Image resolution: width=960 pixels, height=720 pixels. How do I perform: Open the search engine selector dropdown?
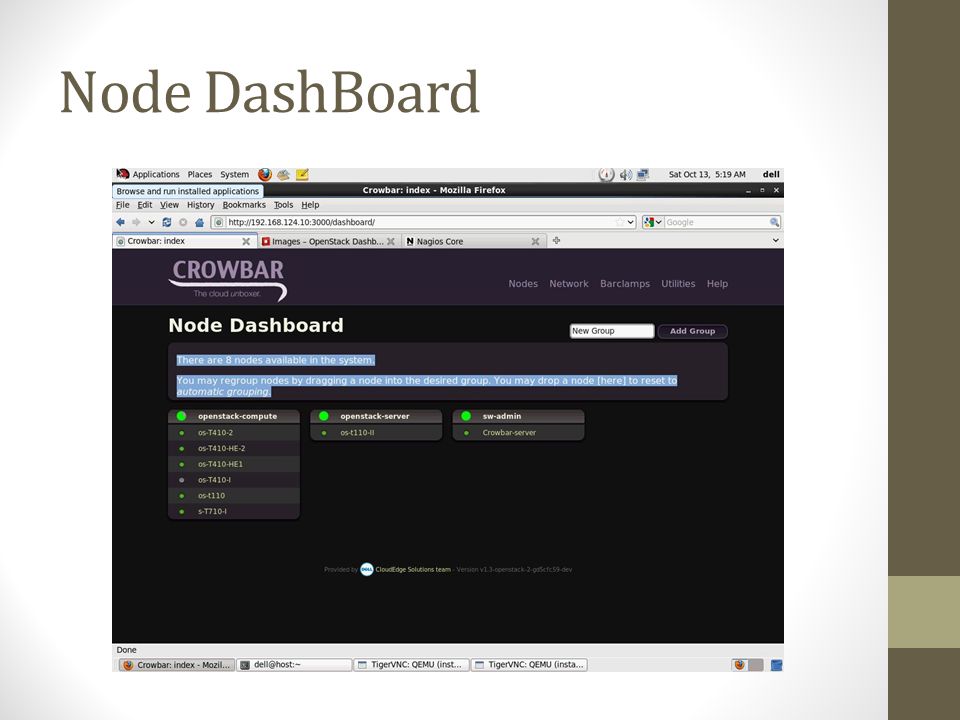point(653,222)
